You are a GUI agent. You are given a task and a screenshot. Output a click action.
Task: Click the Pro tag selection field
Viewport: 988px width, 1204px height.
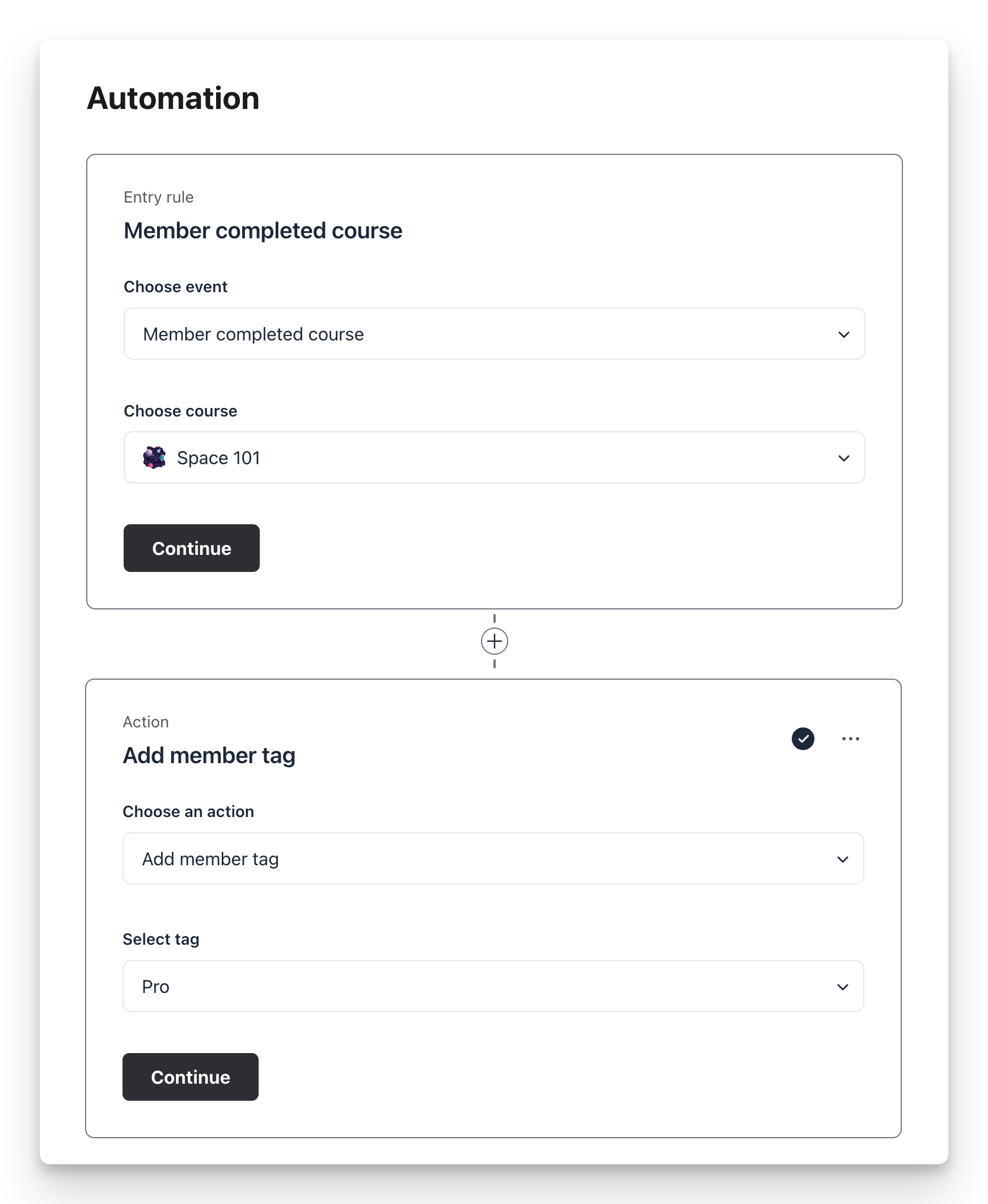[x=494, y=987]
